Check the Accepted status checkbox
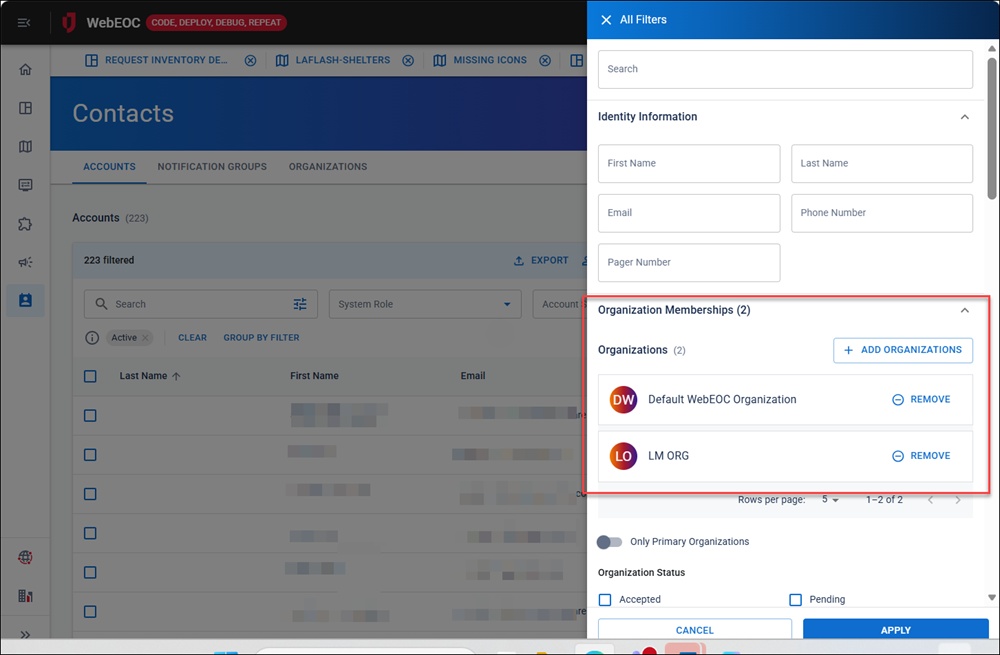The image size is (1000, 655). pos(605,600)
